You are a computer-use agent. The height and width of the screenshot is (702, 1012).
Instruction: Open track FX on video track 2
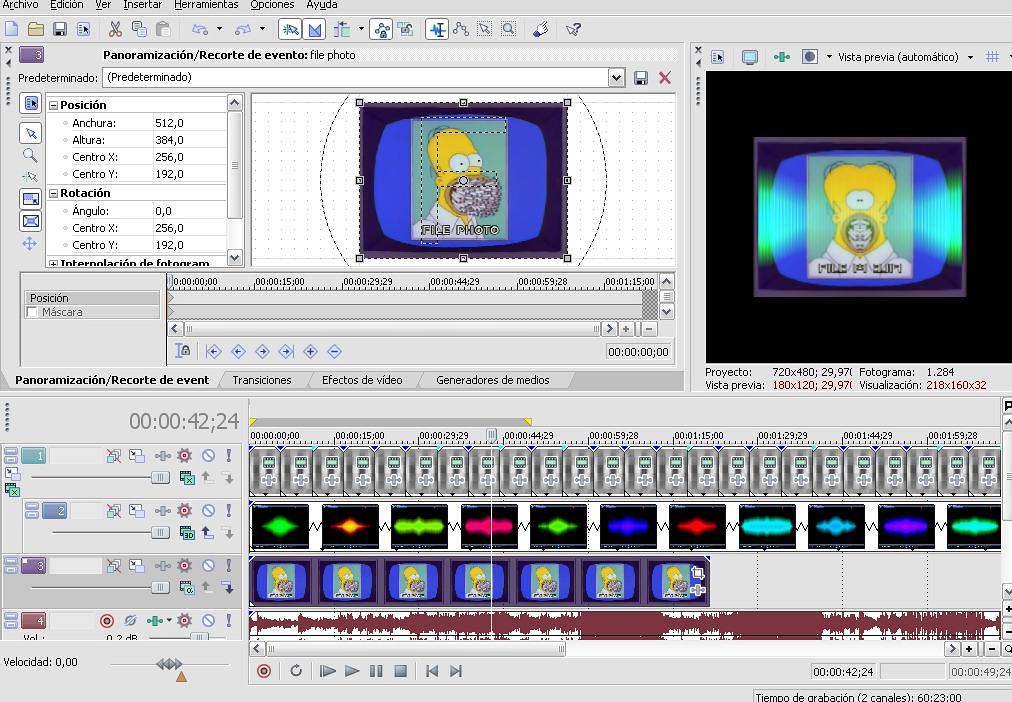point(163,511)
